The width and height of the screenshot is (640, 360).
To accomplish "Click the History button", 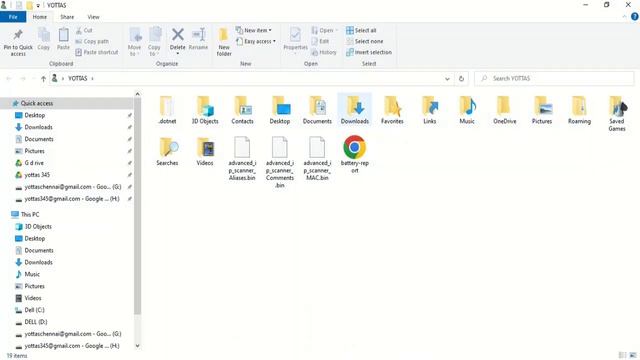I will pos(324,52).
